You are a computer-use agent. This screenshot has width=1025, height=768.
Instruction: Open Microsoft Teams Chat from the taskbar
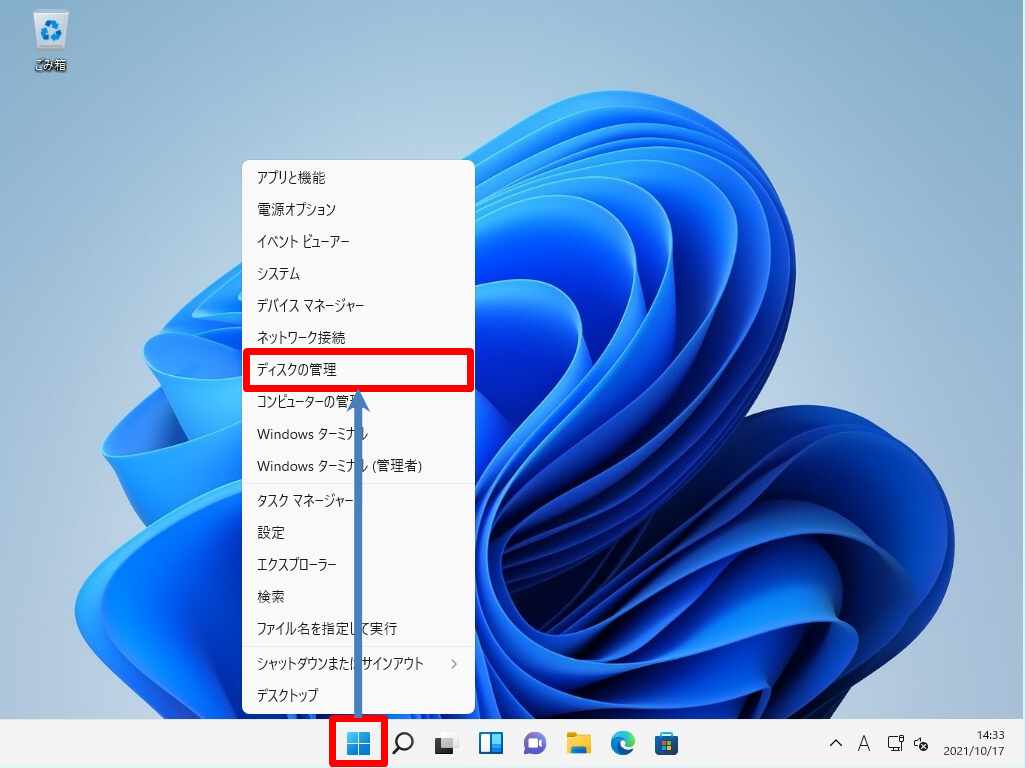point(534,743)
